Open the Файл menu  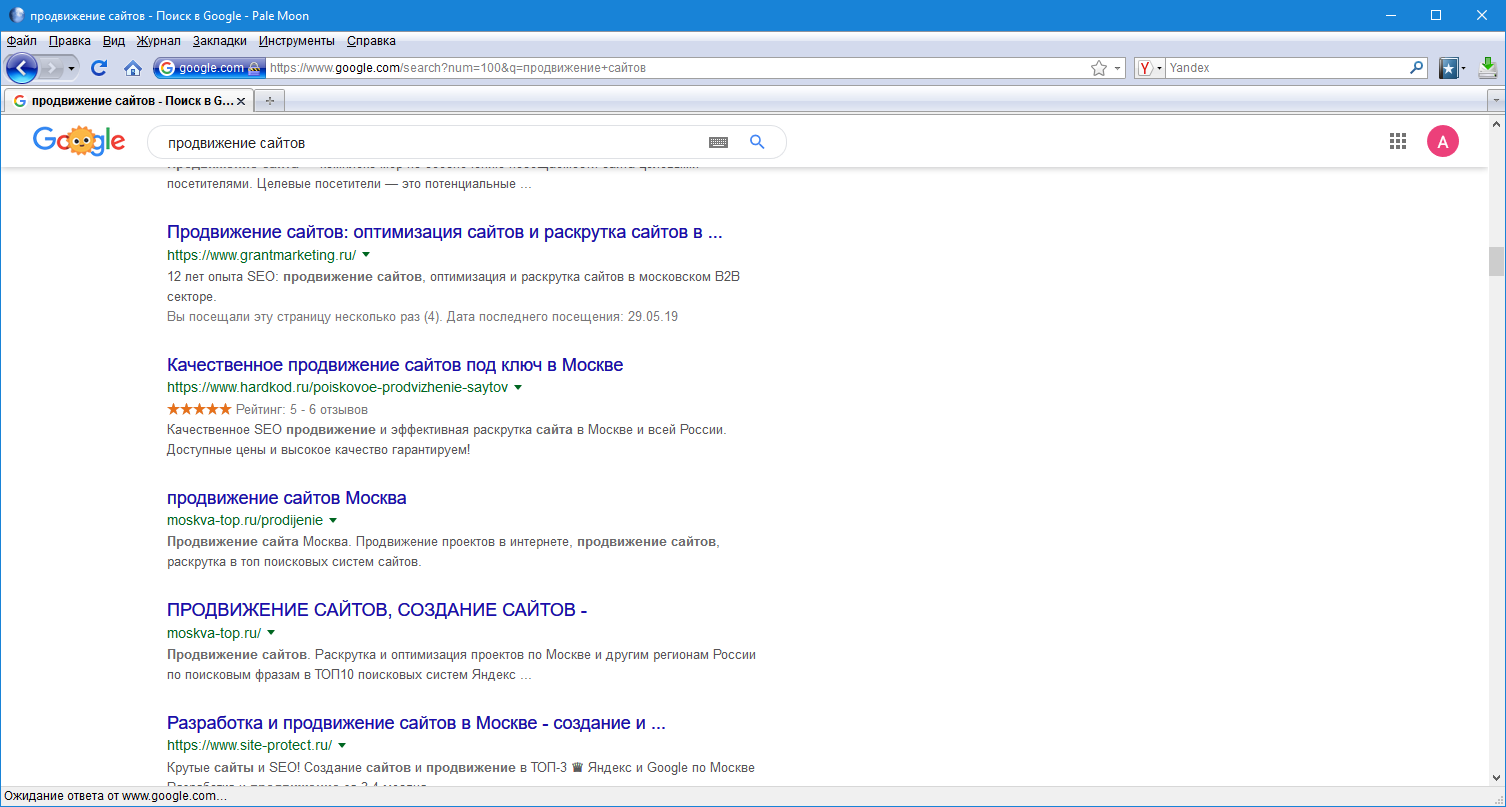[x=22, y=41]
